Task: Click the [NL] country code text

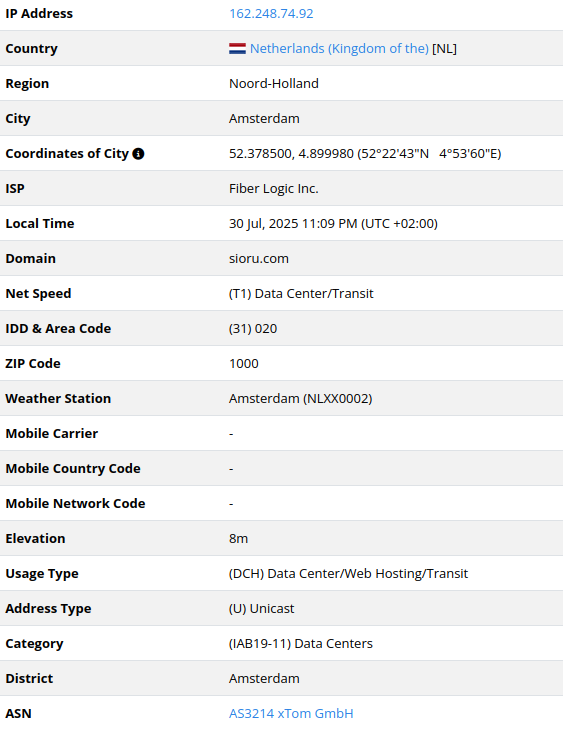Action: coord(444,48)
